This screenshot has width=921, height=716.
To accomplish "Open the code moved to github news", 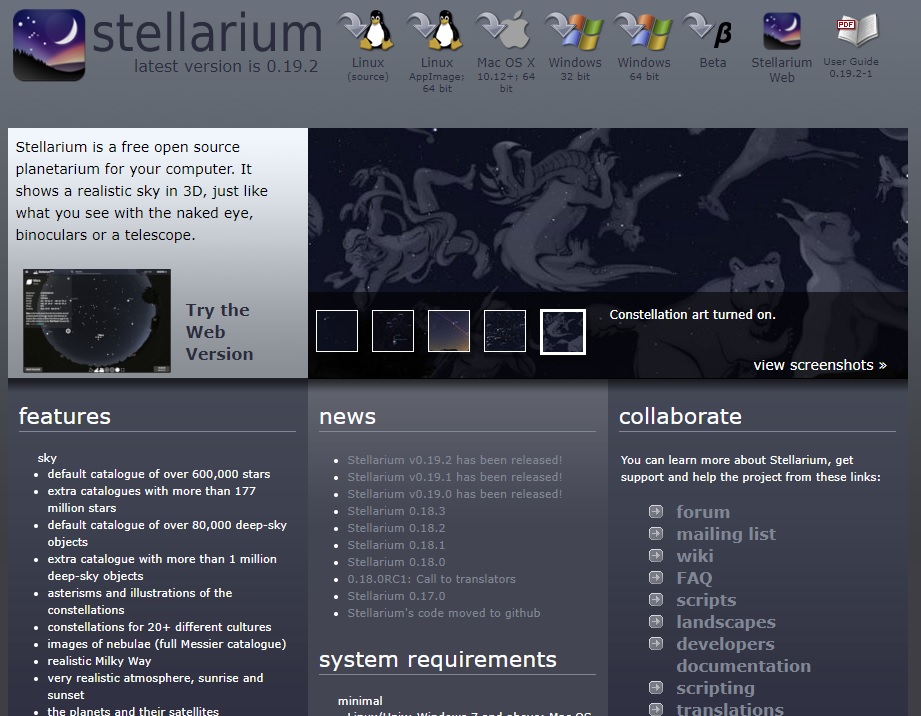I will pos(444,613).
